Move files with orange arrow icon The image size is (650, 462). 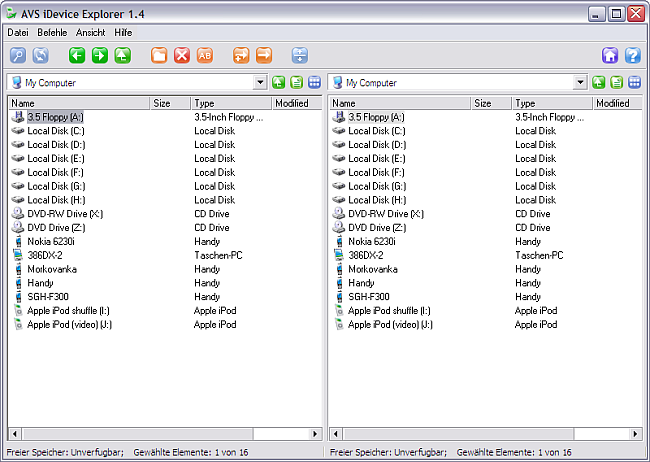pyautogui.click(x=264, y=55)
